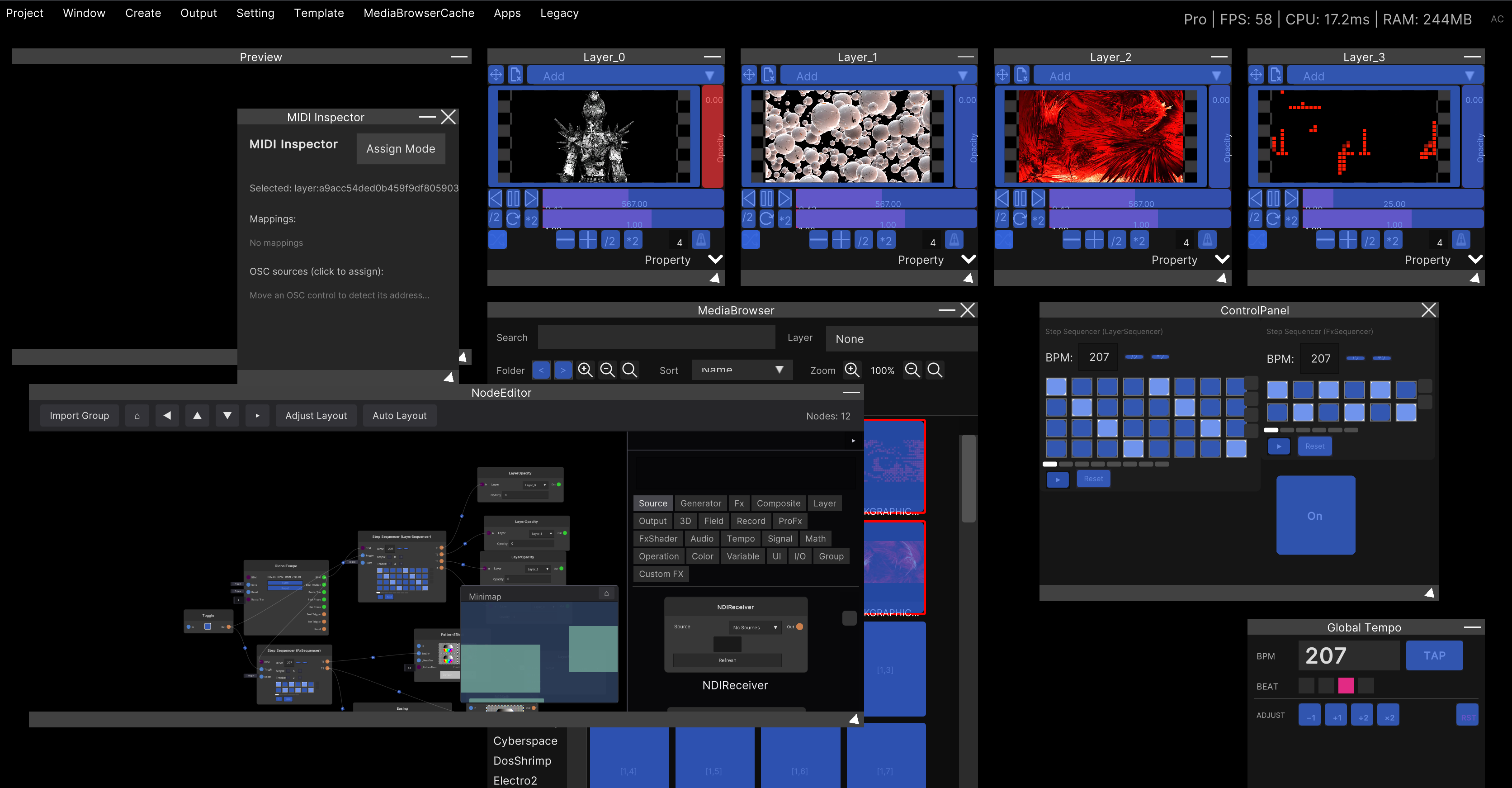Image resolution: width=1512 pixels, height=788 pixels.
Task: Open the Output menu
Action: click(x=198, y=13)
